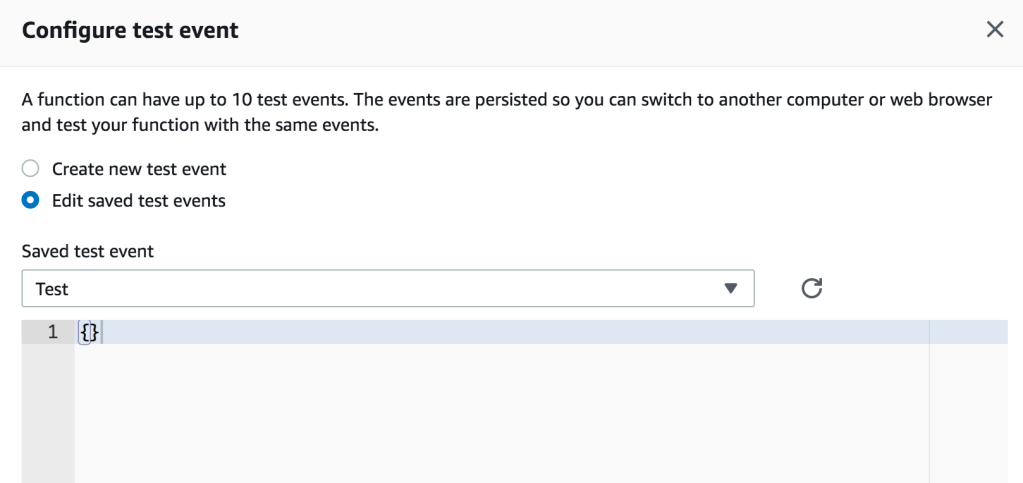Click the "Edit saved test events" label text
1023x483 pixels.
(139, 200)
